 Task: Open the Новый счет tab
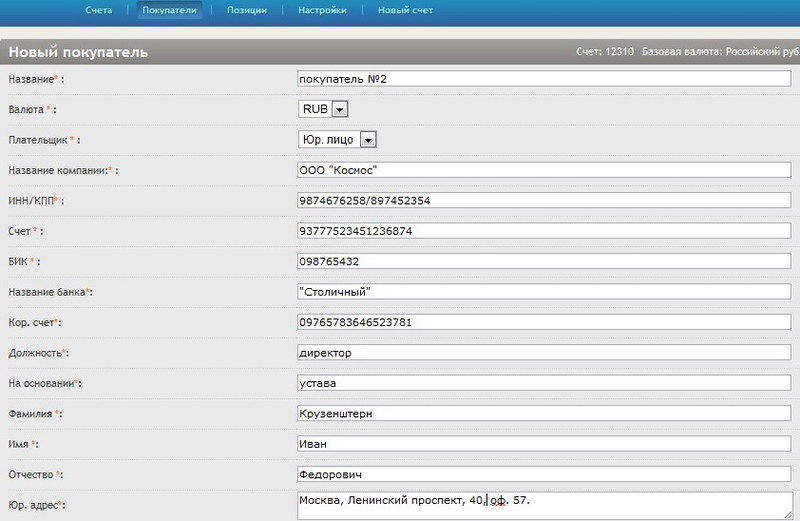[x=406, y=10]
